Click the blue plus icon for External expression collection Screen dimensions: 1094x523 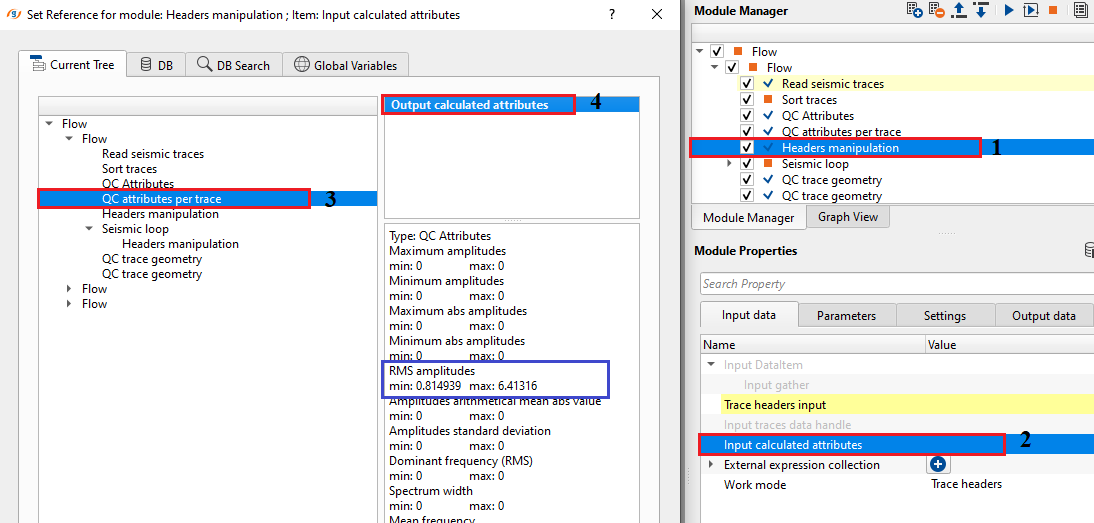938,464
